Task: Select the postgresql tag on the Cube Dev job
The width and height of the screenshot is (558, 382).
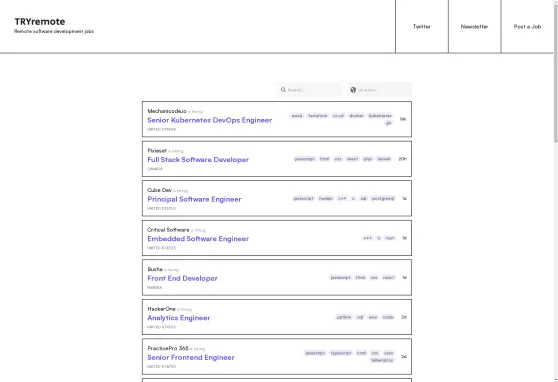Action: (x=383, y=198)
